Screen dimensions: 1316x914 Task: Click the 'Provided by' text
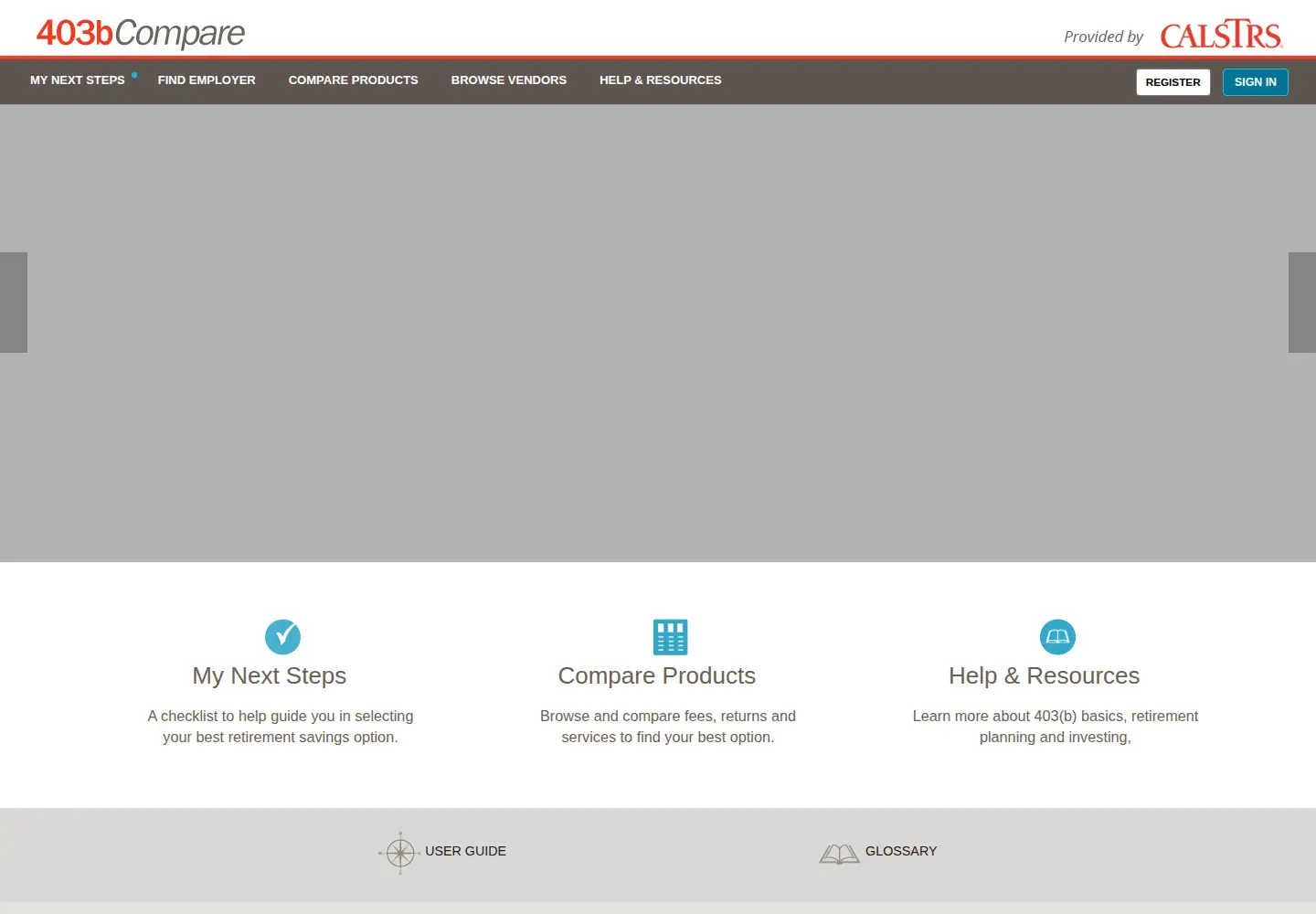(x=1103, y=37)
